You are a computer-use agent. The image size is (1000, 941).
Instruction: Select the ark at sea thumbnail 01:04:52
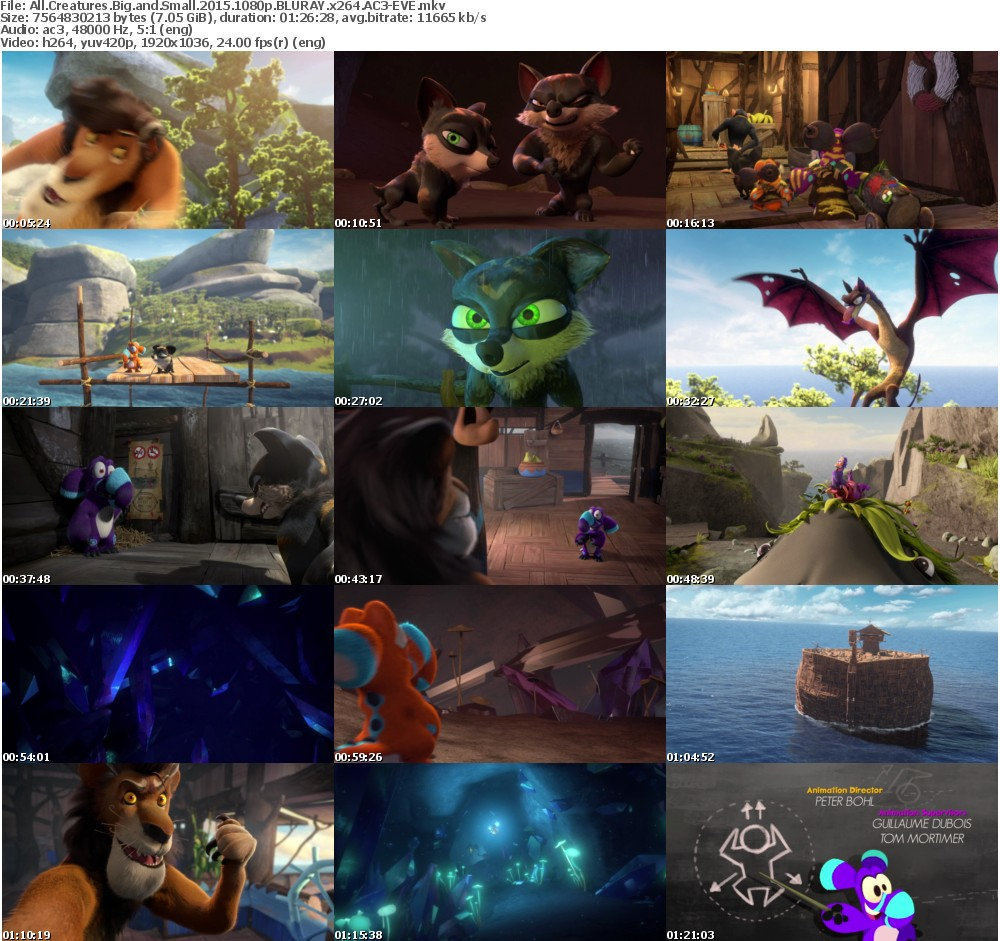coord(832,674)
